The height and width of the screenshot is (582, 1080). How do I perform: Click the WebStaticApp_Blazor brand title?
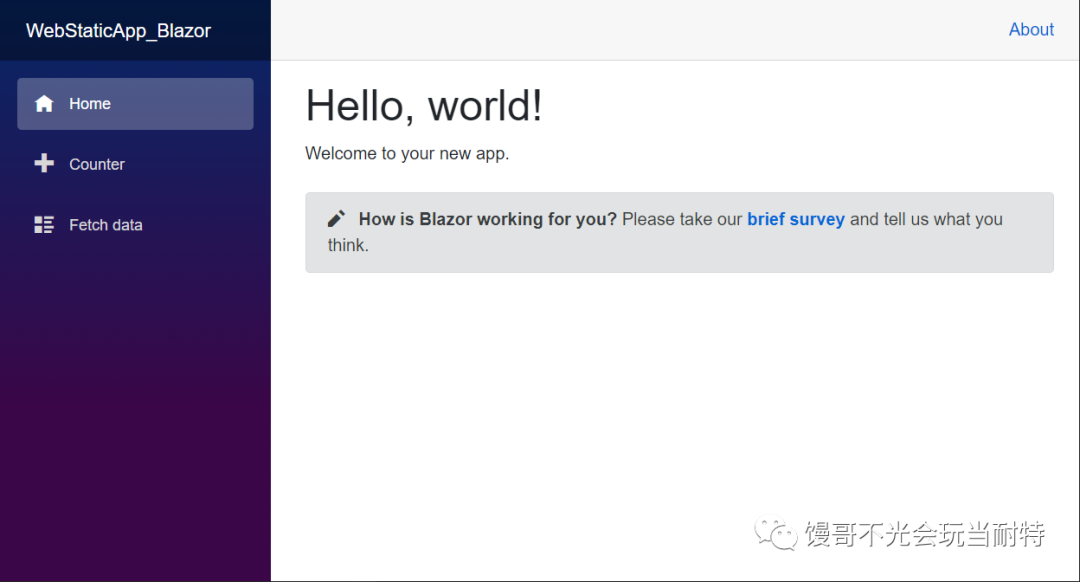pyautogui.click(x=118, y=31)
